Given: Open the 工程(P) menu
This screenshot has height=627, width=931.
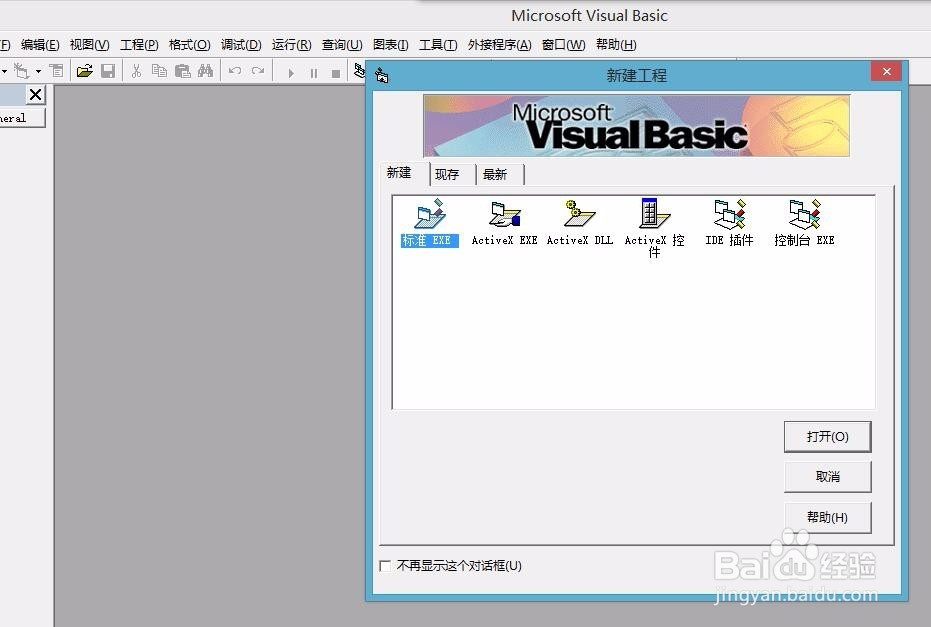Looking at the screenshot, I should coord(139,45).
